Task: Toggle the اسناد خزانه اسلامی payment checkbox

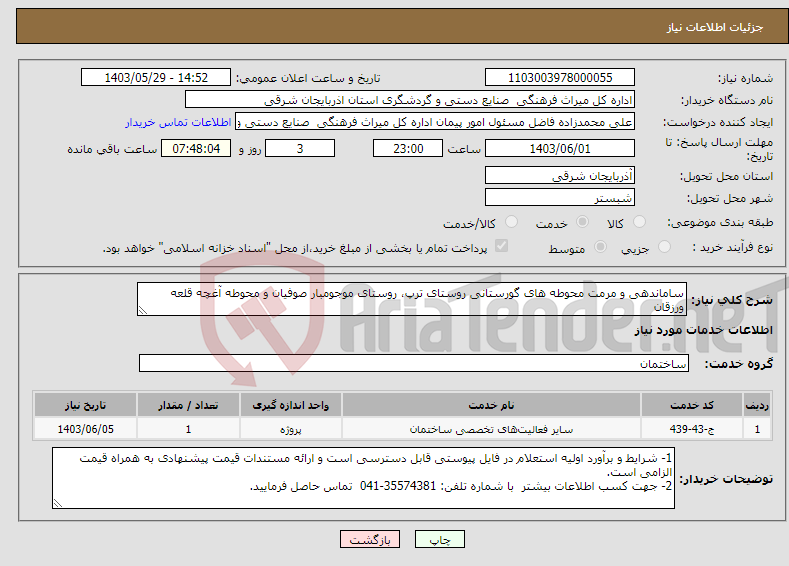Action: (x=501, y=246)
